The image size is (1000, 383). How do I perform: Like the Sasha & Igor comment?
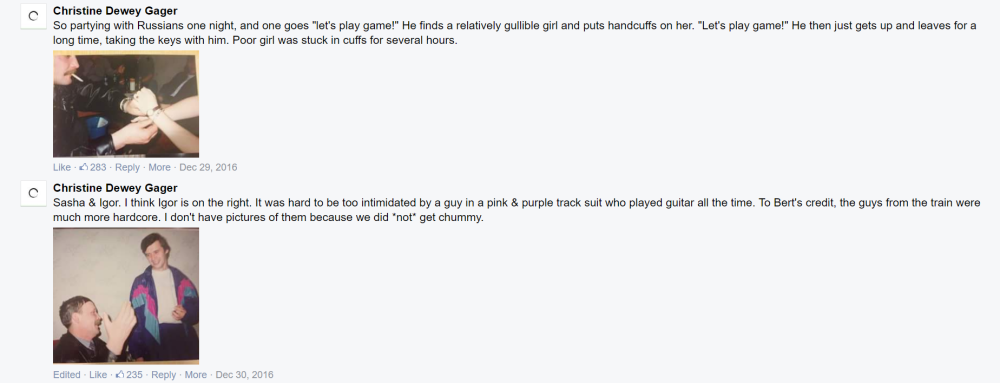click(98, 374)
